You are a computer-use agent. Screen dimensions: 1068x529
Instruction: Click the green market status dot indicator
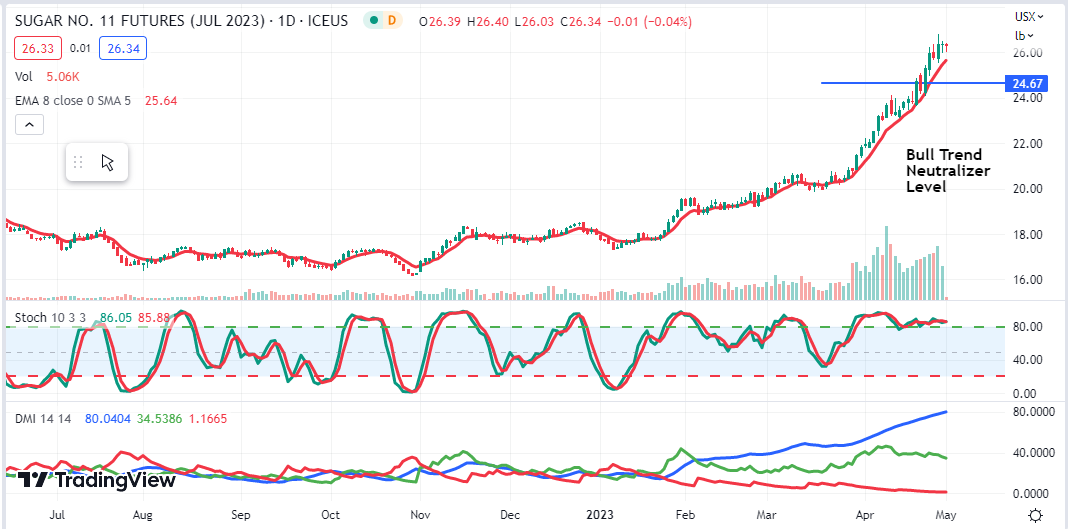click(x=373, y=20)
